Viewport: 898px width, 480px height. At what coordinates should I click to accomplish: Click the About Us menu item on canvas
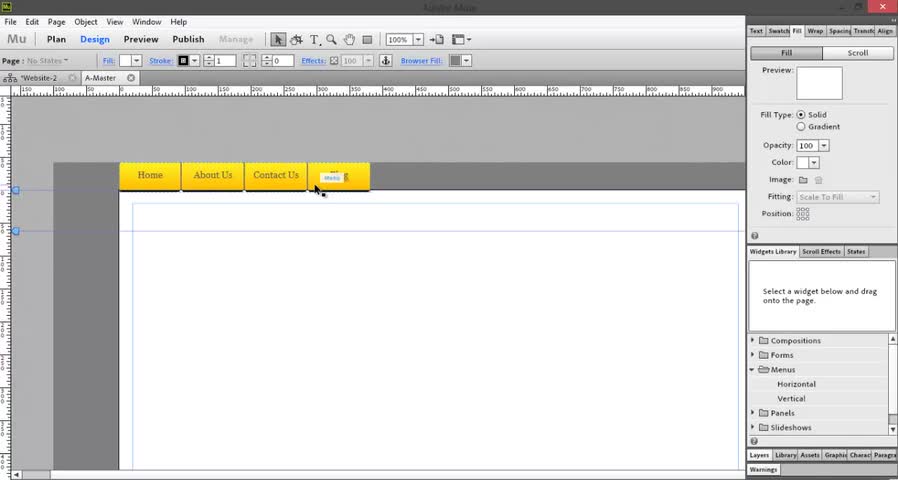coord(212,175)
